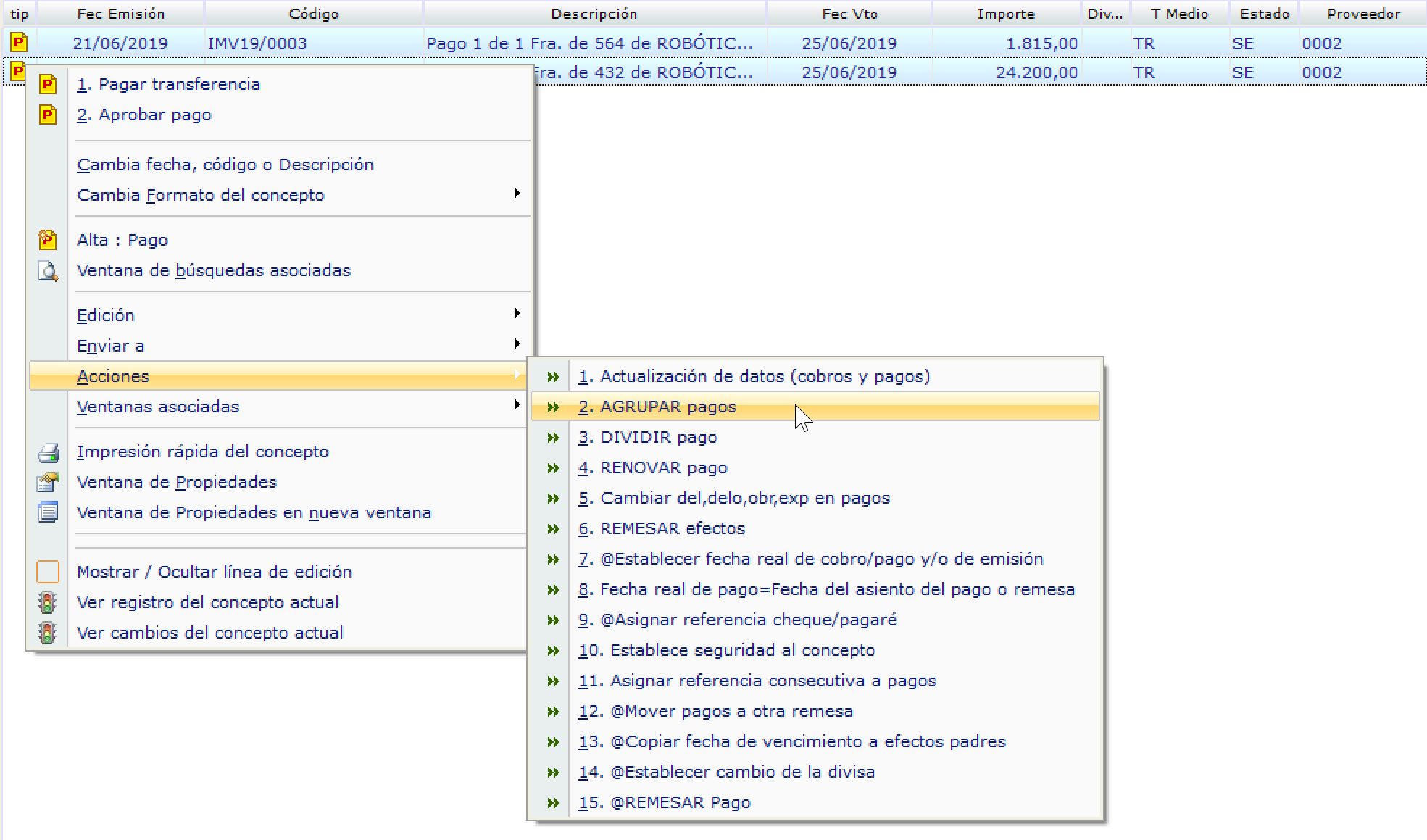This screenshot has width=1427, height=840.
Task: Click the Ventana de Propiedades icon
Action: point(48,482)
